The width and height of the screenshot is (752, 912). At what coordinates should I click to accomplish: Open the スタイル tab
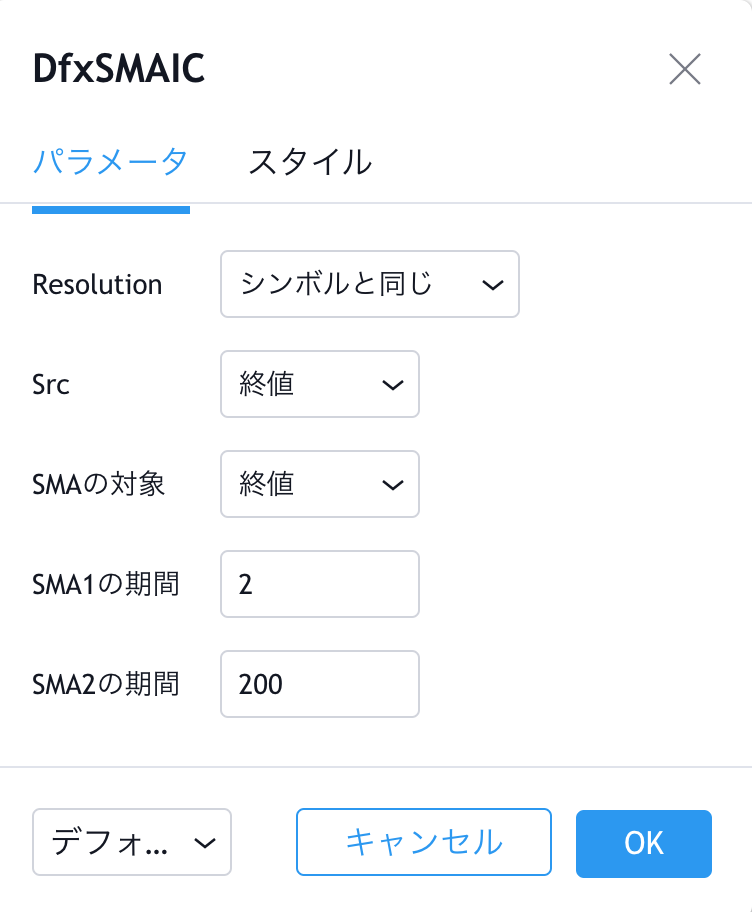pos(309,162)
